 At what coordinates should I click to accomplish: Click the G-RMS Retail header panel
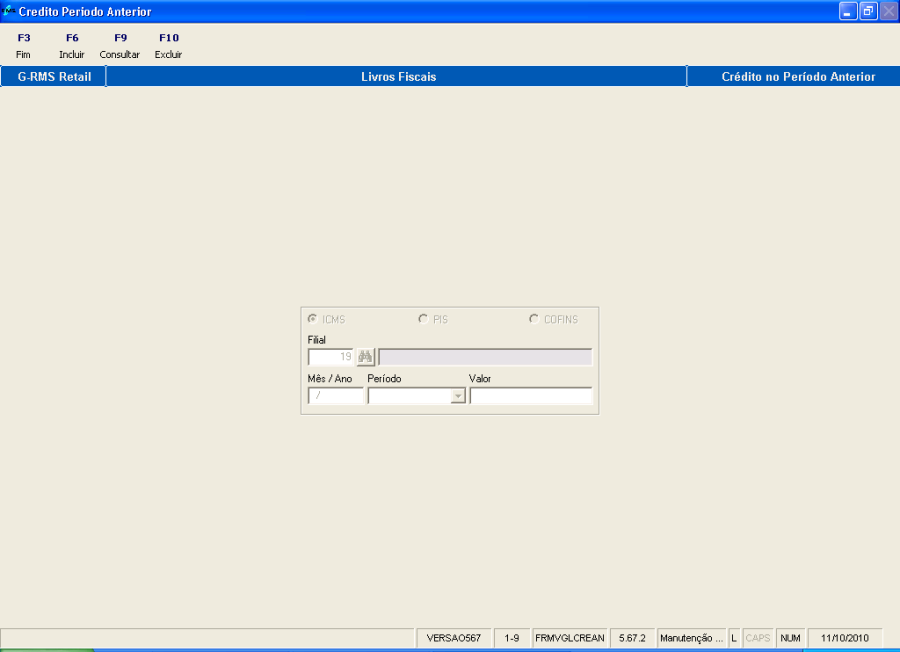53,76
